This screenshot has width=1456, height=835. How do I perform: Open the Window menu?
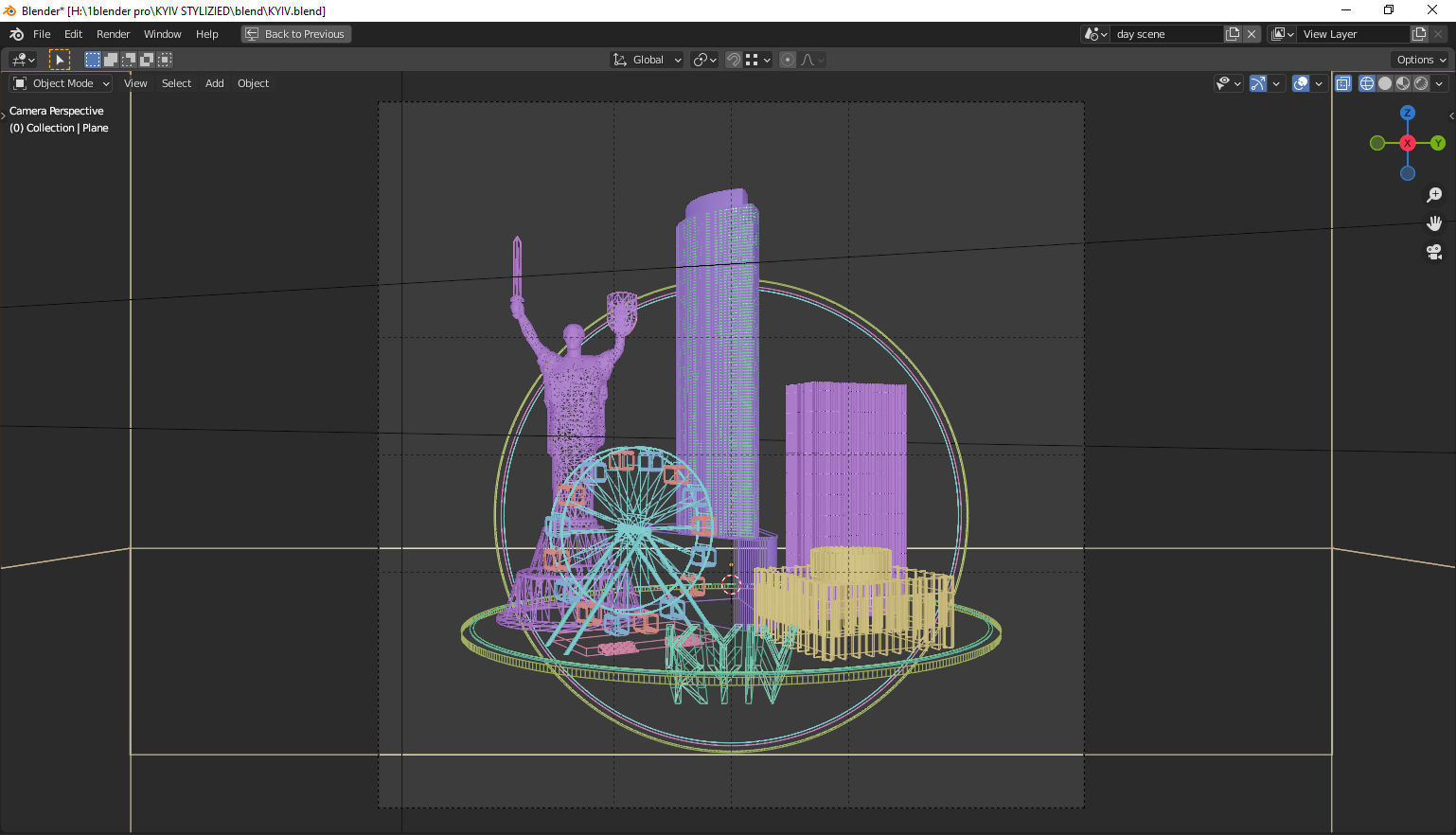pyautogui.click(x=163, y=34)
